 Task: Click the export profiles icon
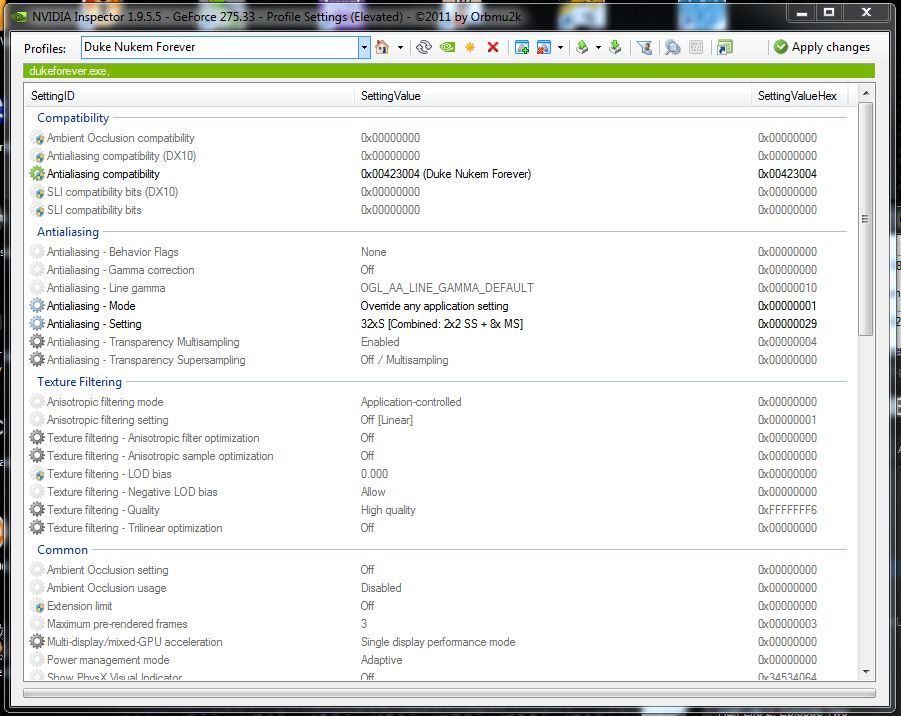(582, 47)
